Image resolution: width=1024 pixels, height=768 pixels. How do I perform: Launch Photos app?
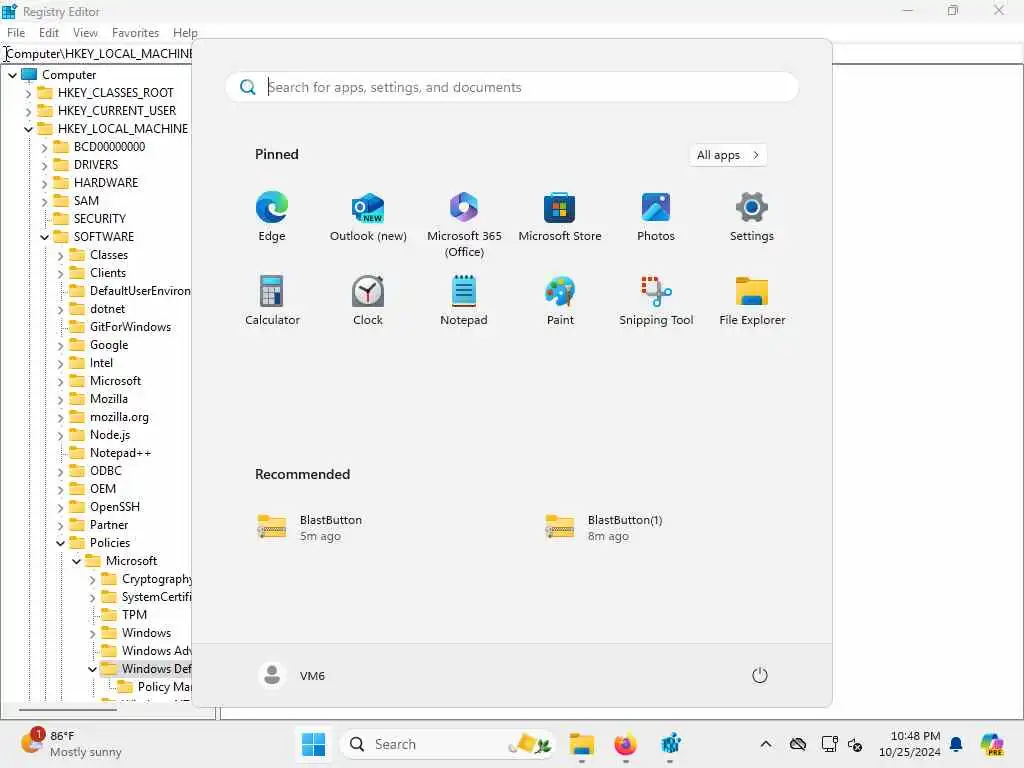point(656,217)
